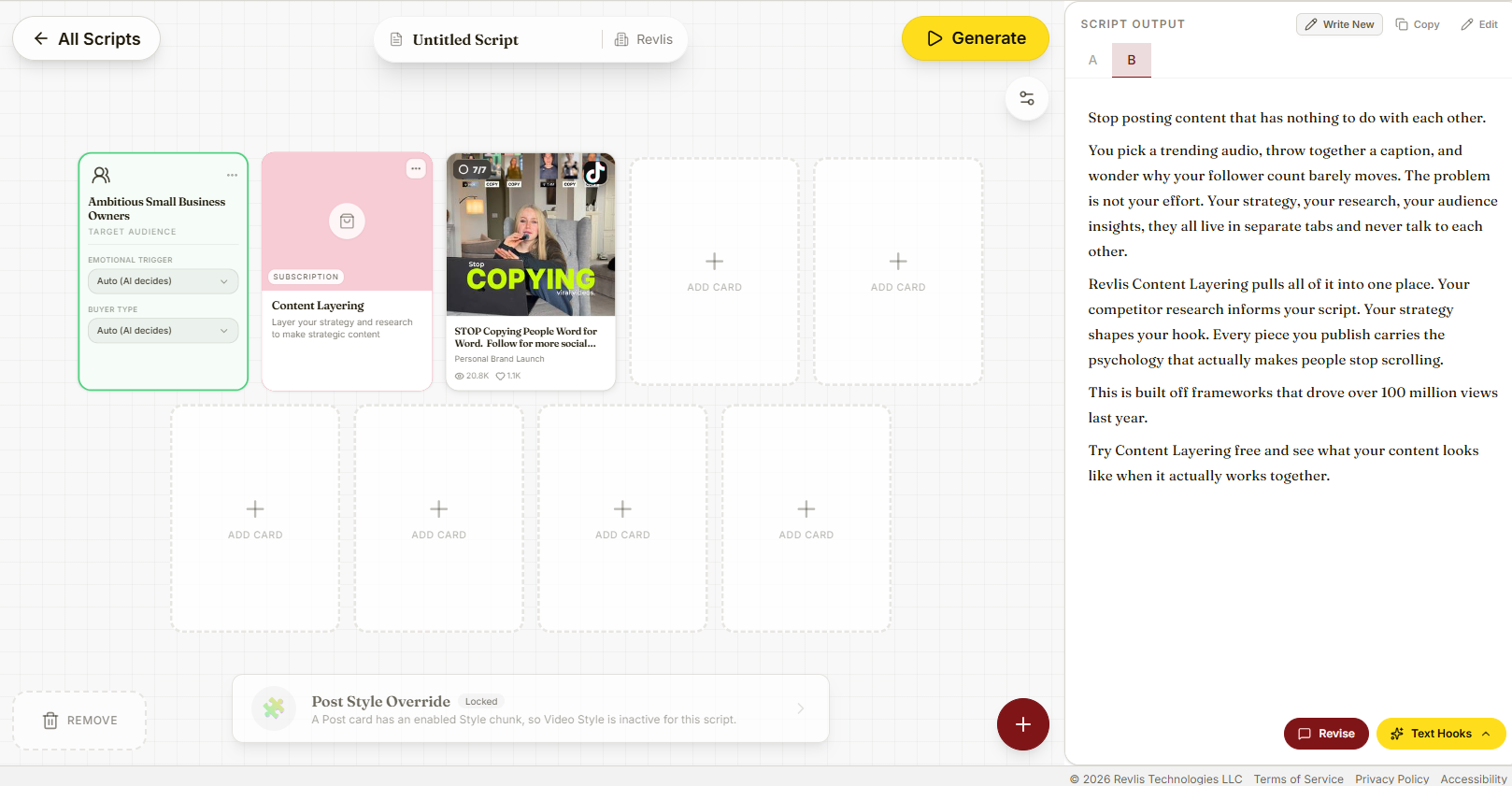Click the SUBSCRIPTION tag on the pink card
This screenshot has width=1512, height=786.
(x=306, y=277)
